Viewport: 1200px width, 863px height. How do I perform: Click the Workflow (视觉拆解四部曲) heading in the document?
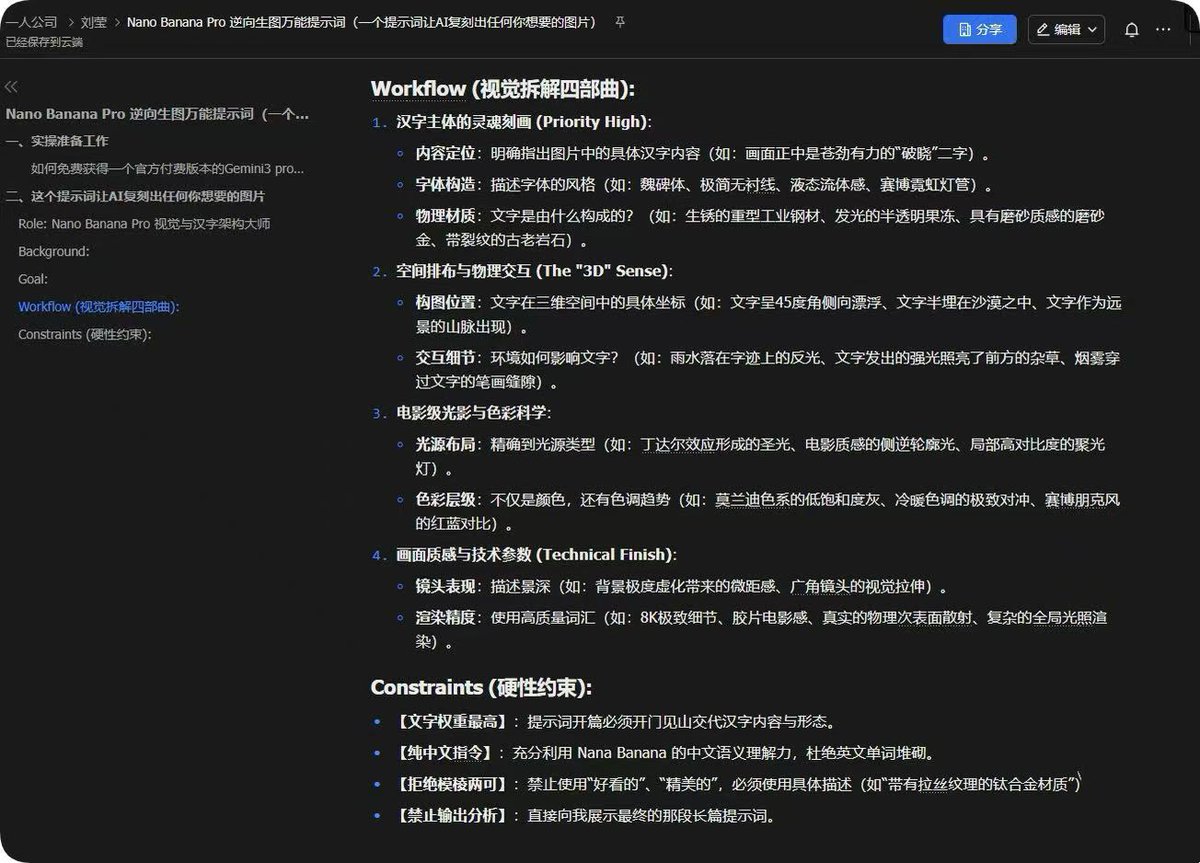[503, 89]
